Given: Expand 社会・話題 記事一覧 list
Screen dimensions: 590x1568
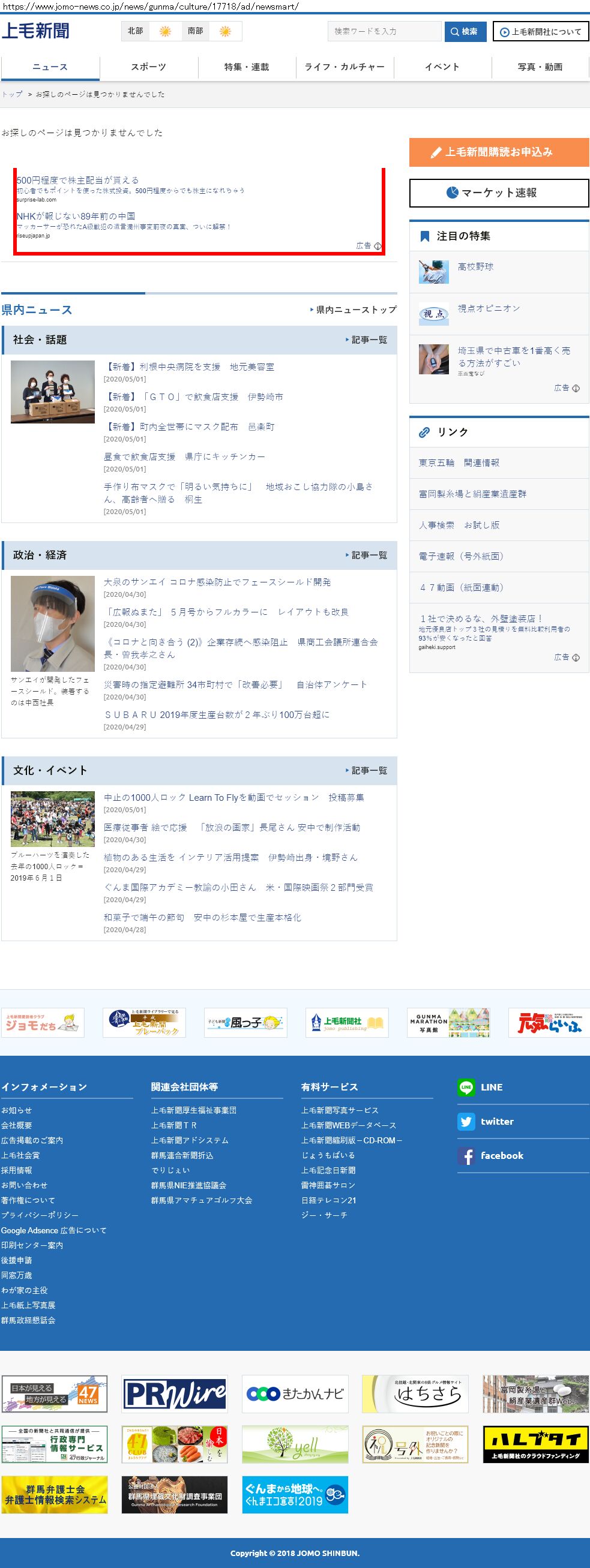Looking at the screenshot, I should tap(367, 340).
